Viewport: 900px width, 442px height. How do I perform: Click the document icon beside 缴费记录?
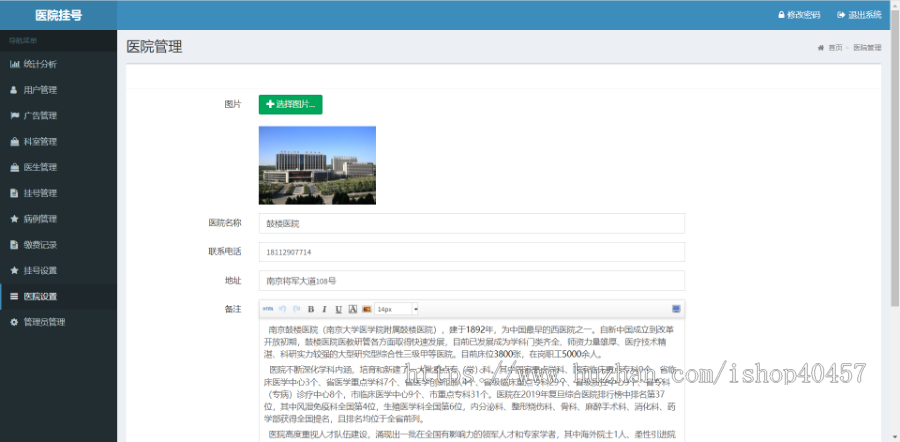(x=14, y=245)
